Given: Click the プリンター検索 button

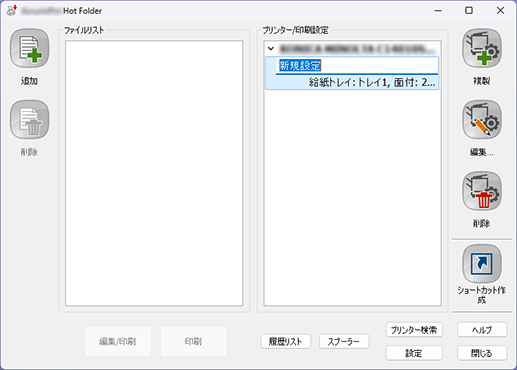Looking at the screenshot, I should tap(414, 330).
